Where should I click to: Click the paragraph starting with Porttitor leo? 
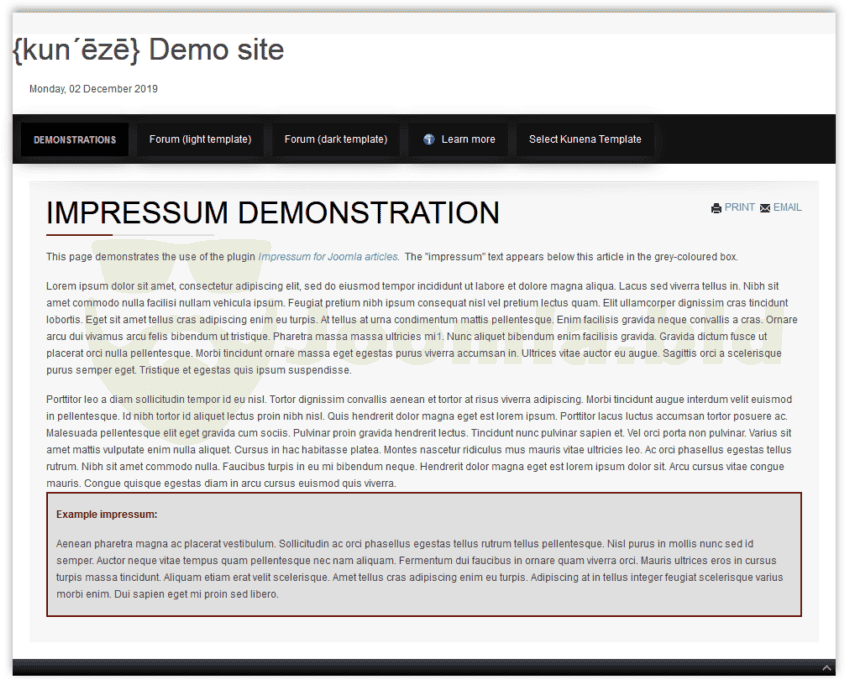pos(420,441)
